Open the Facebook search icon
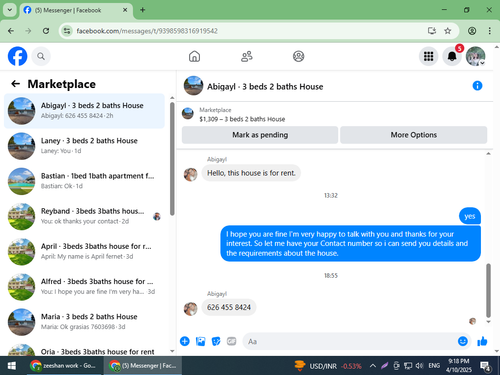 click(x=41, y=56)
